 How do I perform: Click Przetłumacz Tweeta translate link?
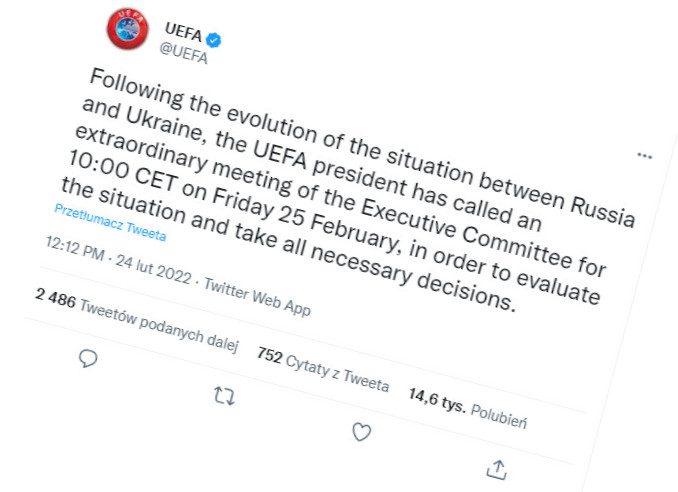pos(110,224)
